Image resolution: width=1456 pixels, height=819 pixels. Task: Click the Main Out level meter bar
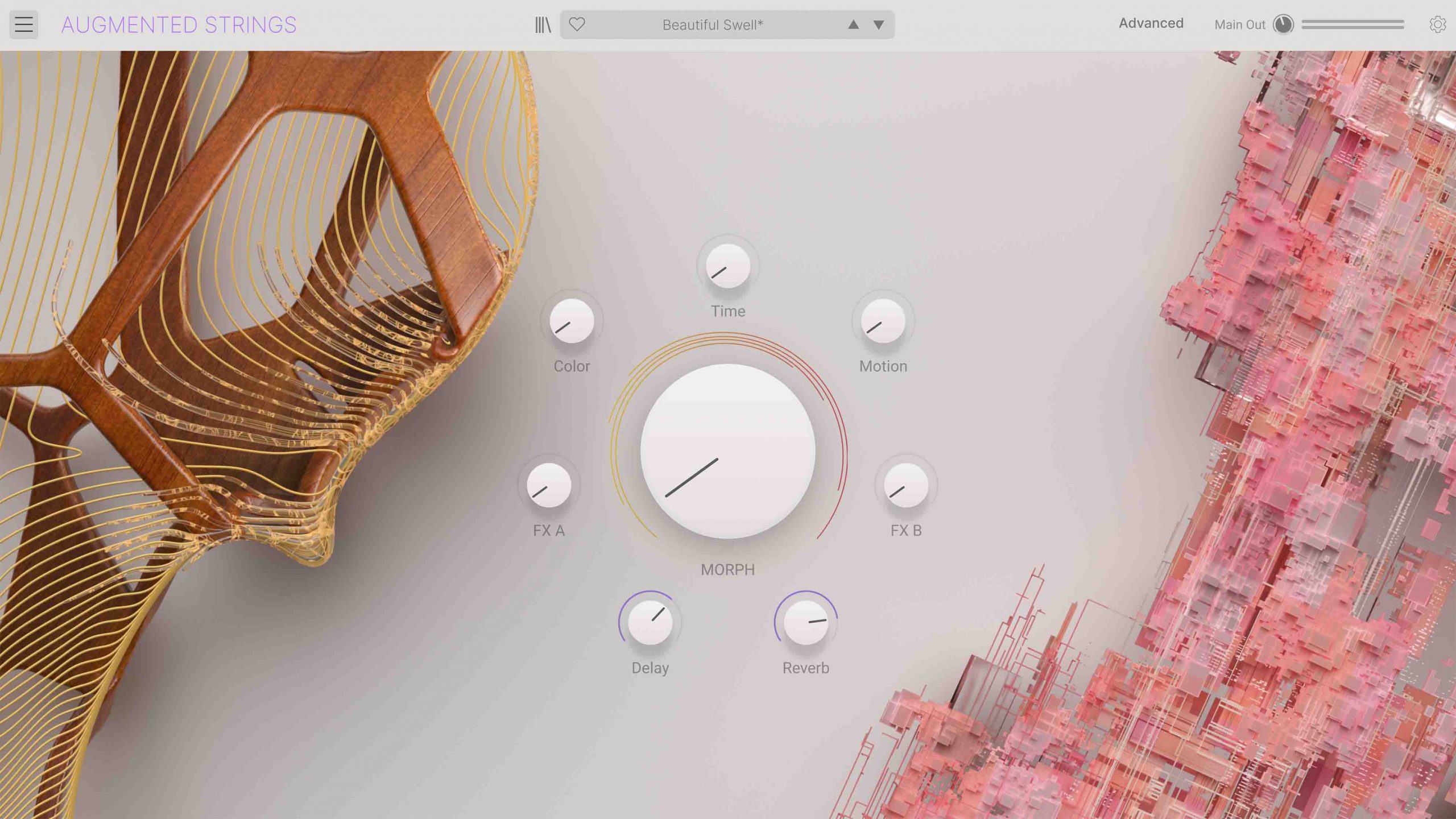(1352, 24)
